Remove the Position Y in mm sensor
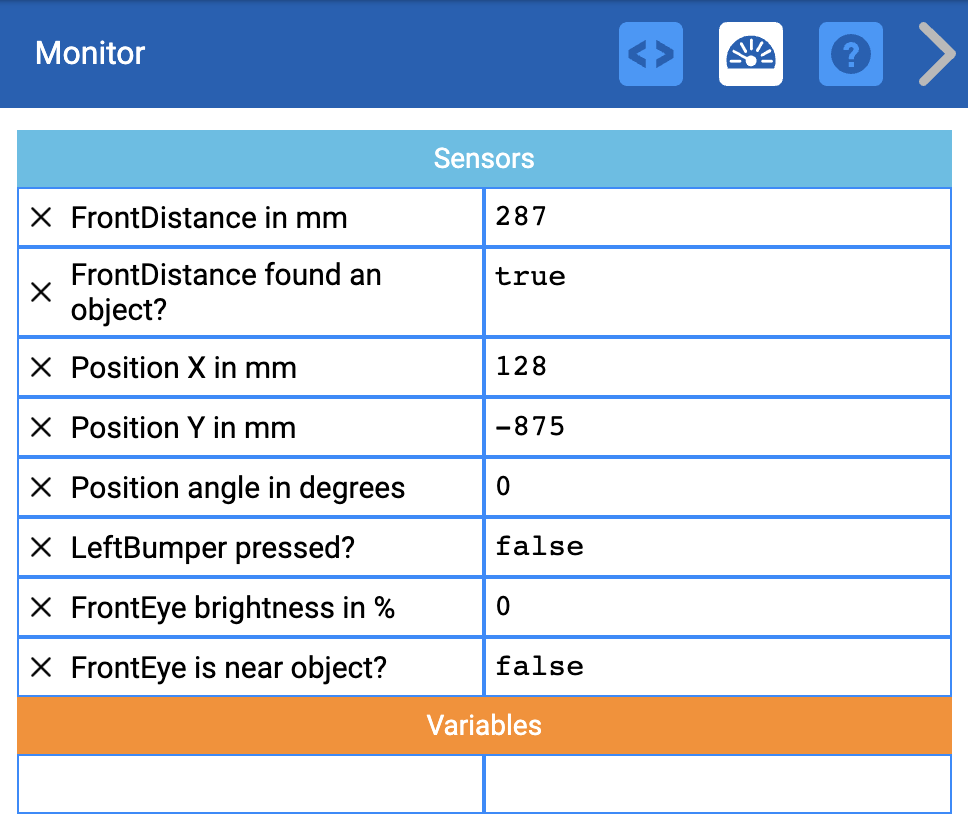The height and width of the screenshot is (834, 968). click(41, 427)
